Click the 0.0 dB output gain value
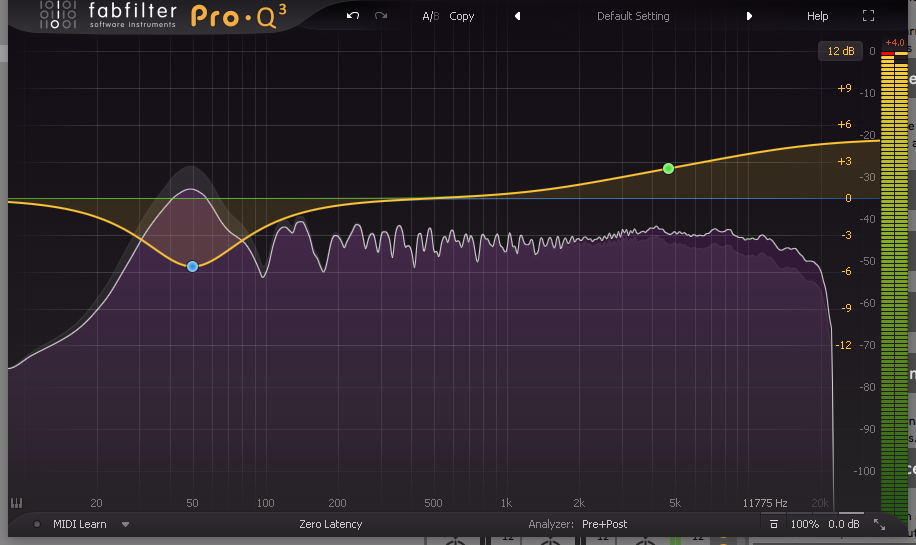916x545 pixels. tap(844, 524)
